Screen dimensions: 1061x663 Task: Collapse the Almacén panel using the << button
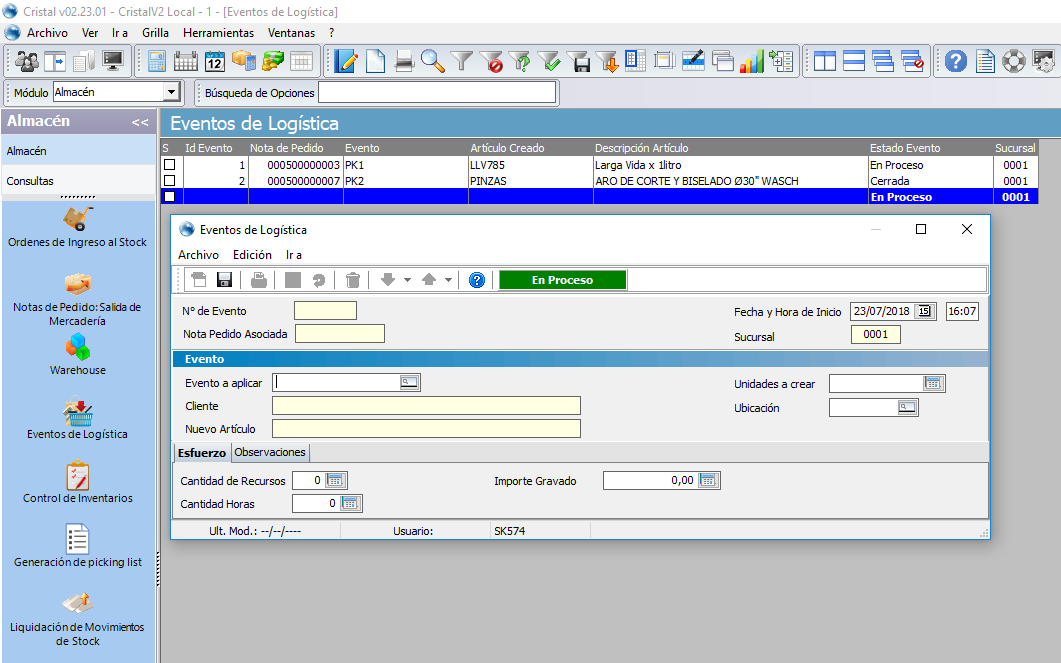pos(140,122)
